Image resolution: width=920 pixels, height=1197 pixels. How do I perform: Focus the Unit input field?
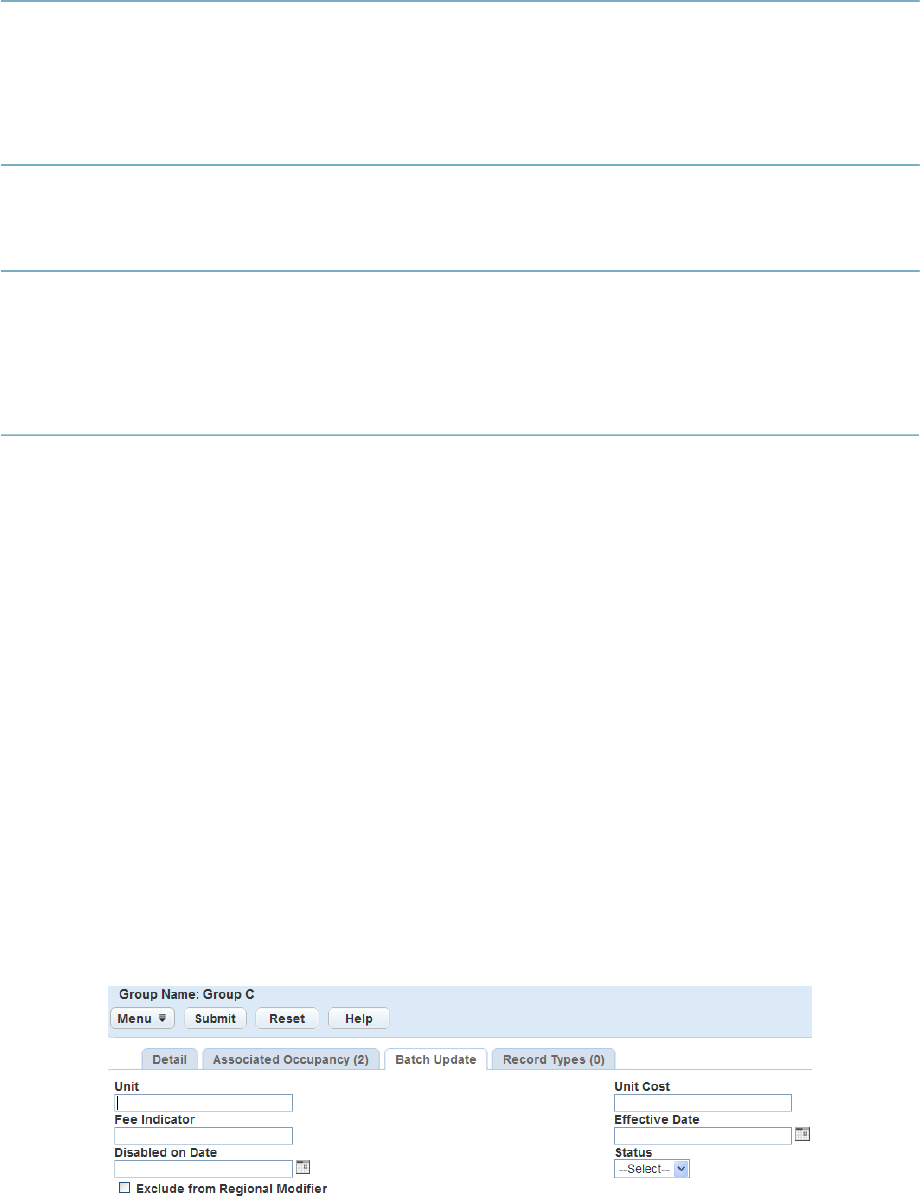(x=204, y=1103)
